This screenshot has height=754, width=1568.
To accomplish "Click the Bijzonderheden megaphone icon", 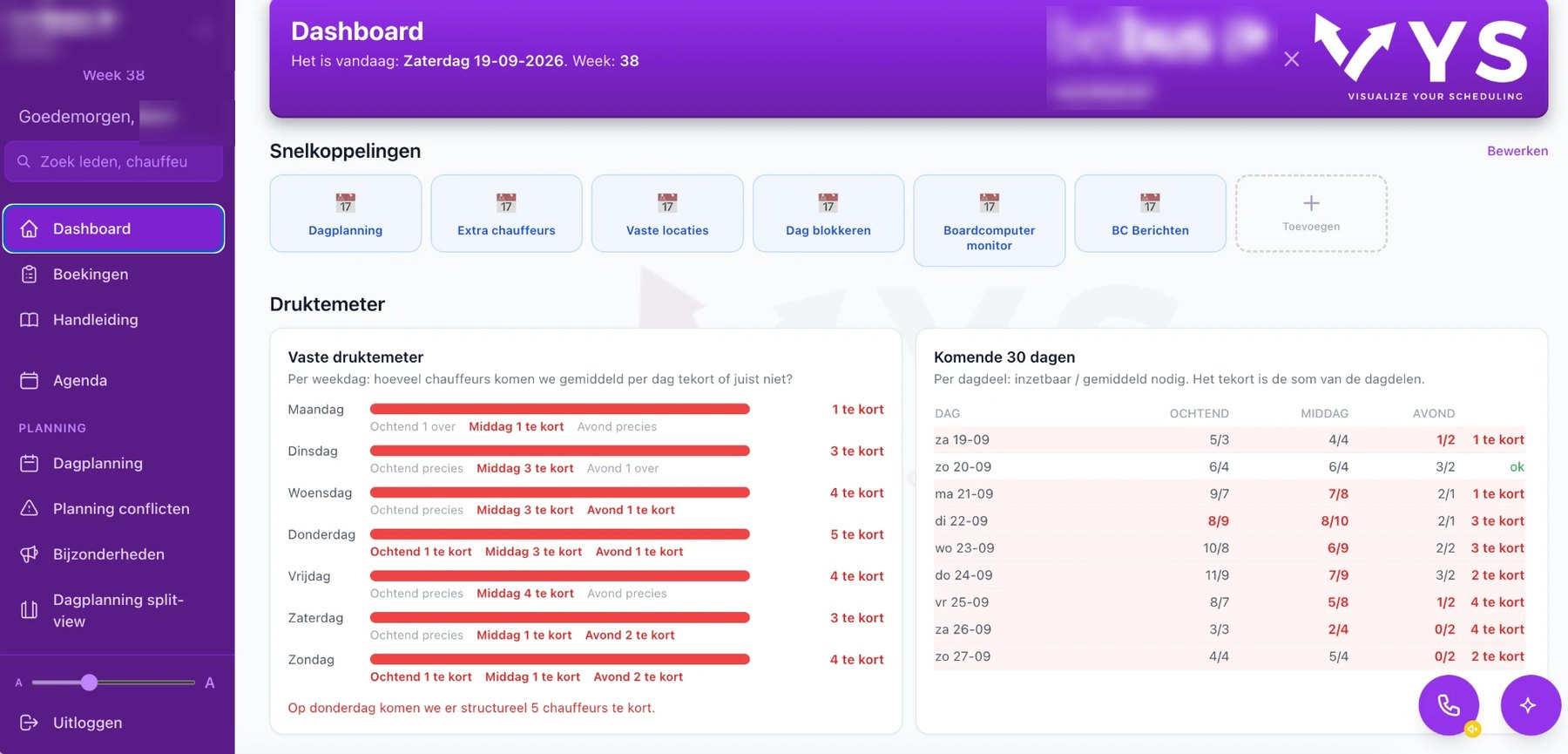I will click(29, 554).
